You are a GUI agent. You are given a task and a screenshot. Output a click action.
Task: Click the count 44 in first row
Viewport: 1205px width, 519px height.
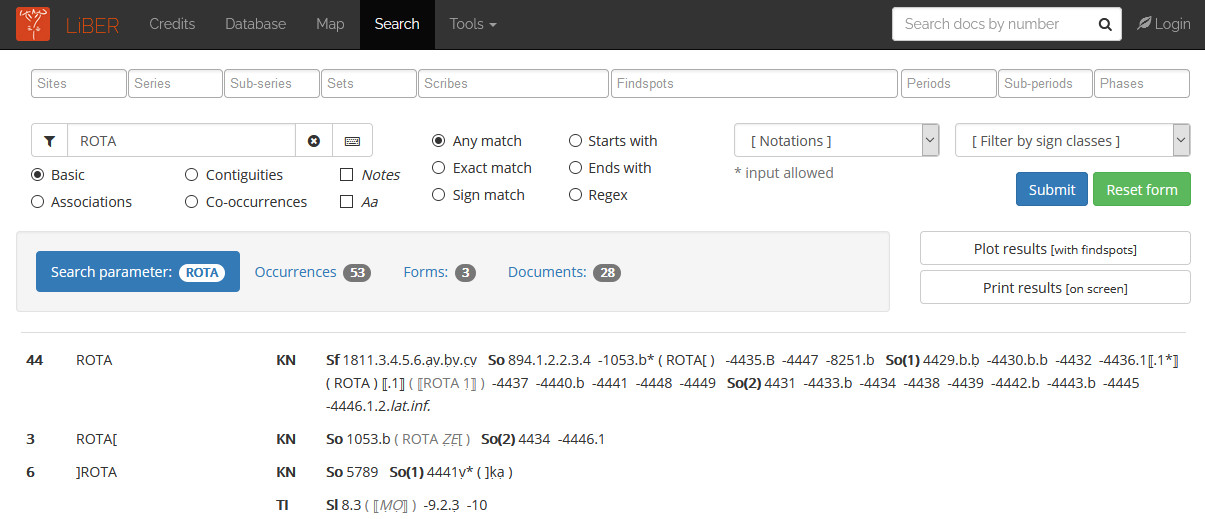pos(34,360)
